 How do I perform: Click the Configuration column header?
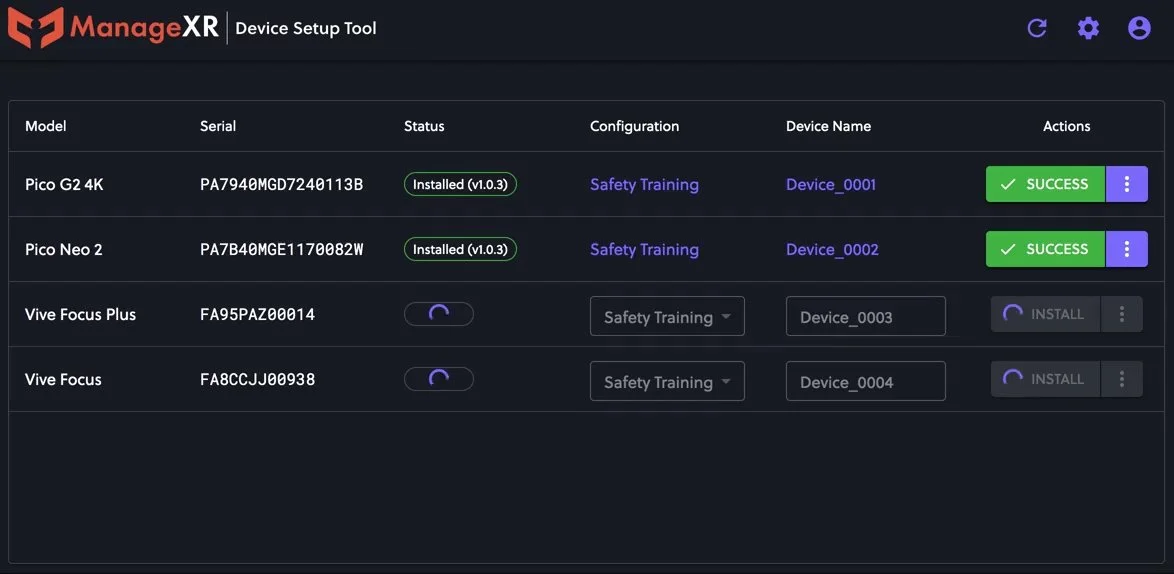[x=634, y=126]
